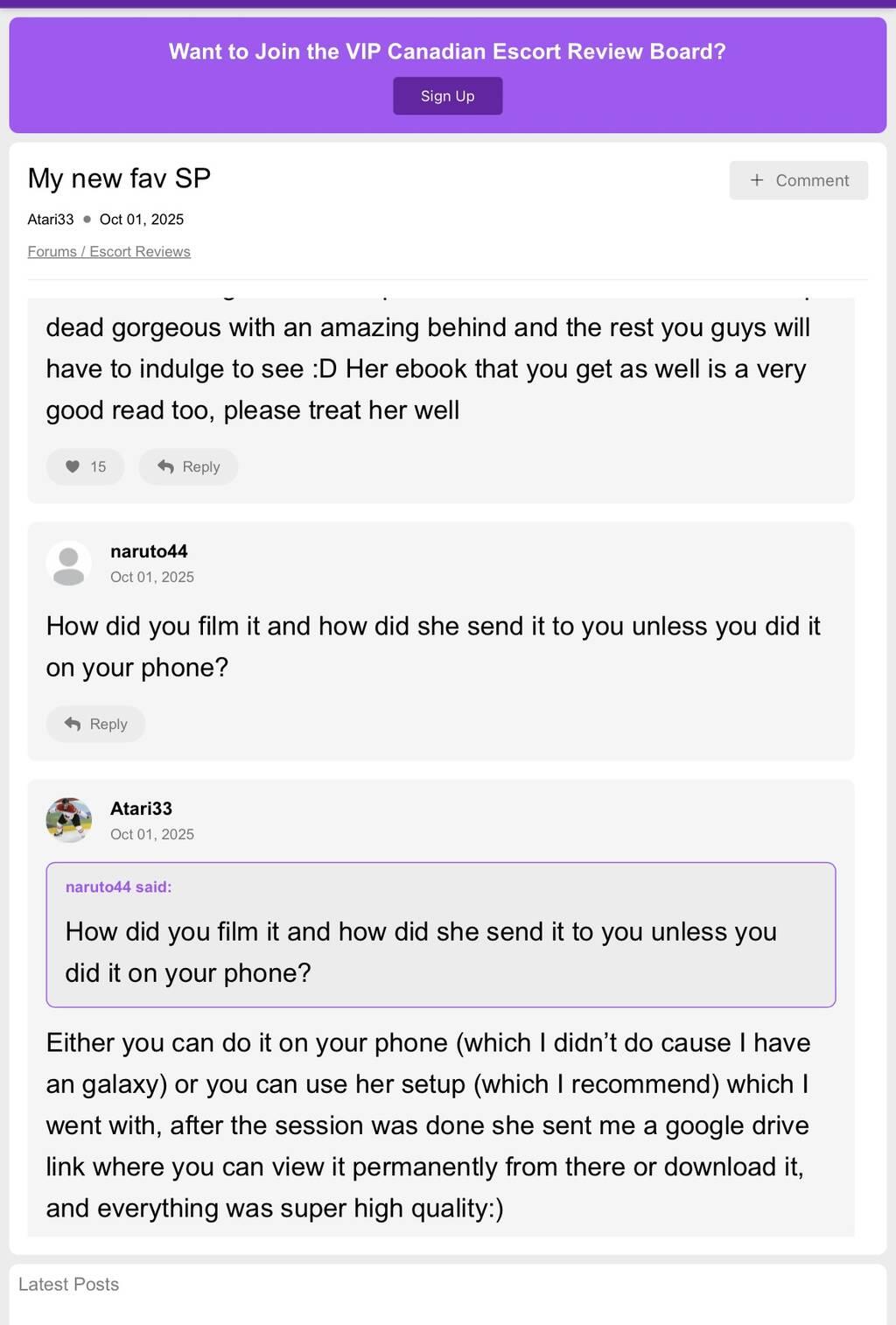This screenshot has height=1325, width=896.
Task: Click the date on naruto44's comment
Action: coord(152,577)
